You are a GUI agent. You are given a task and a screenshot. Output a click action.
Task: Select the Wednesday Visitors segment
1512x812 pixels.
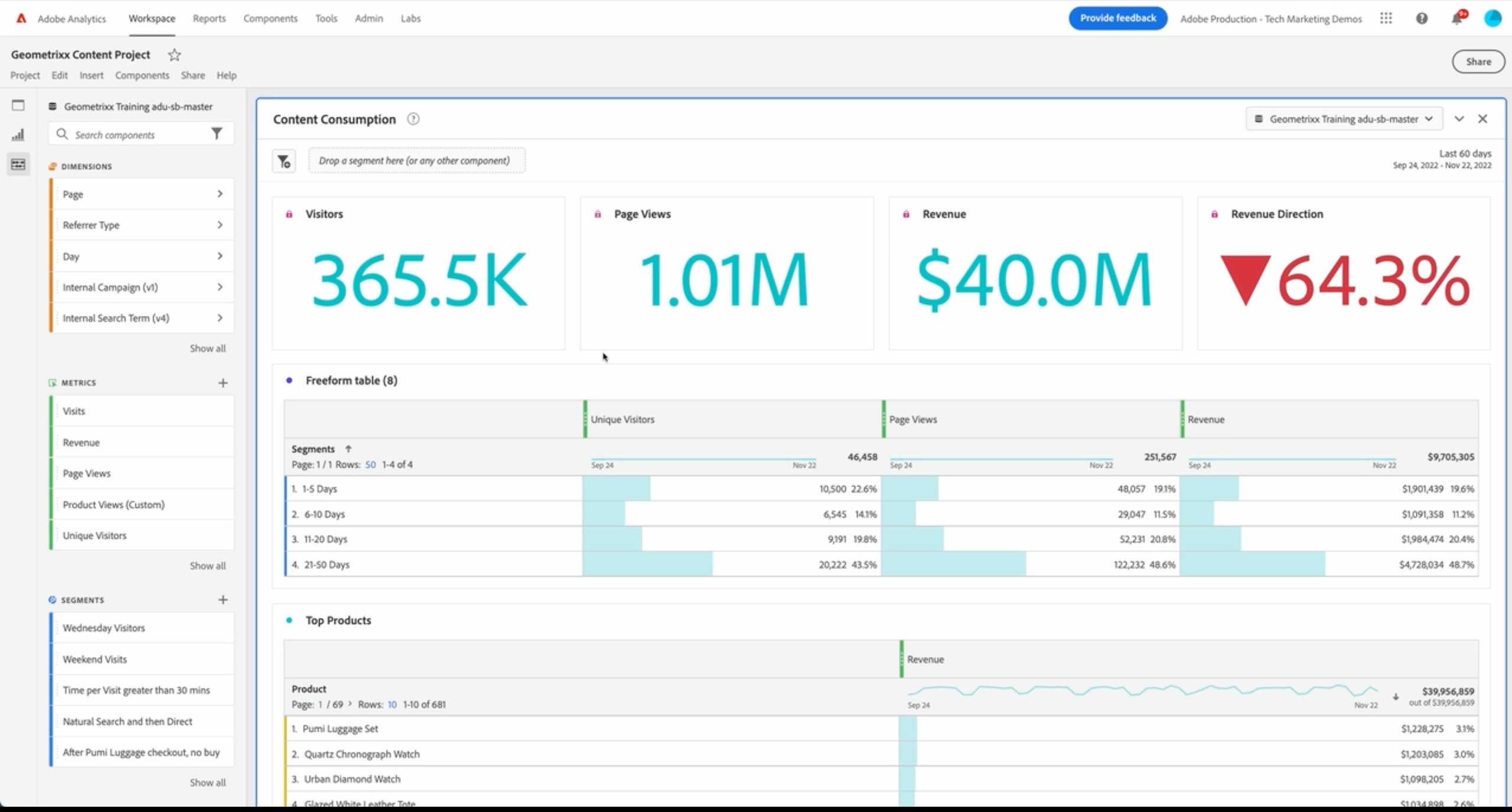(x=103, y=627)
